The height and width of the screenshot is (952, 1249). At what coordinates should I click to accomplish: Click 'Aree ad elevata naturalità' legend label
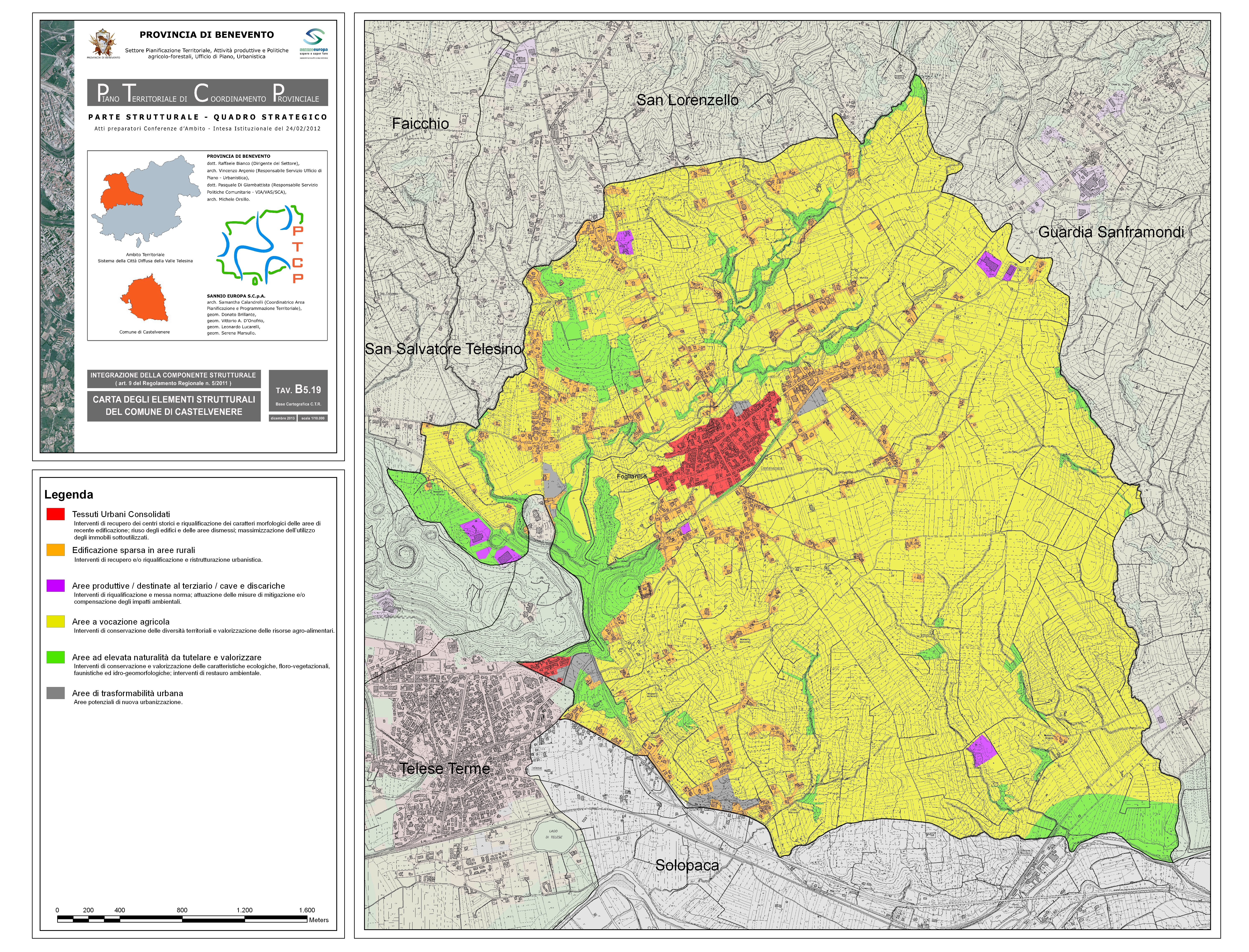coord(167,657)
